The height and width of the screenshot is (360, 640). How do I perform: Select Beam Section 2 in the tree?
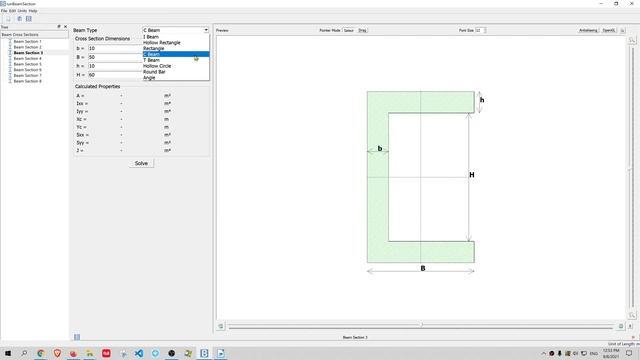(27, 47)
